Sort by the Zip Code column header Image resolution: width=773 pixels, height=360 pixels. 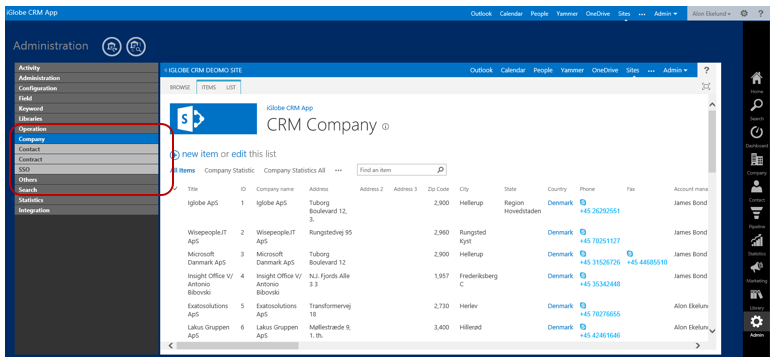pyautogui.click(x=438, y=189)
